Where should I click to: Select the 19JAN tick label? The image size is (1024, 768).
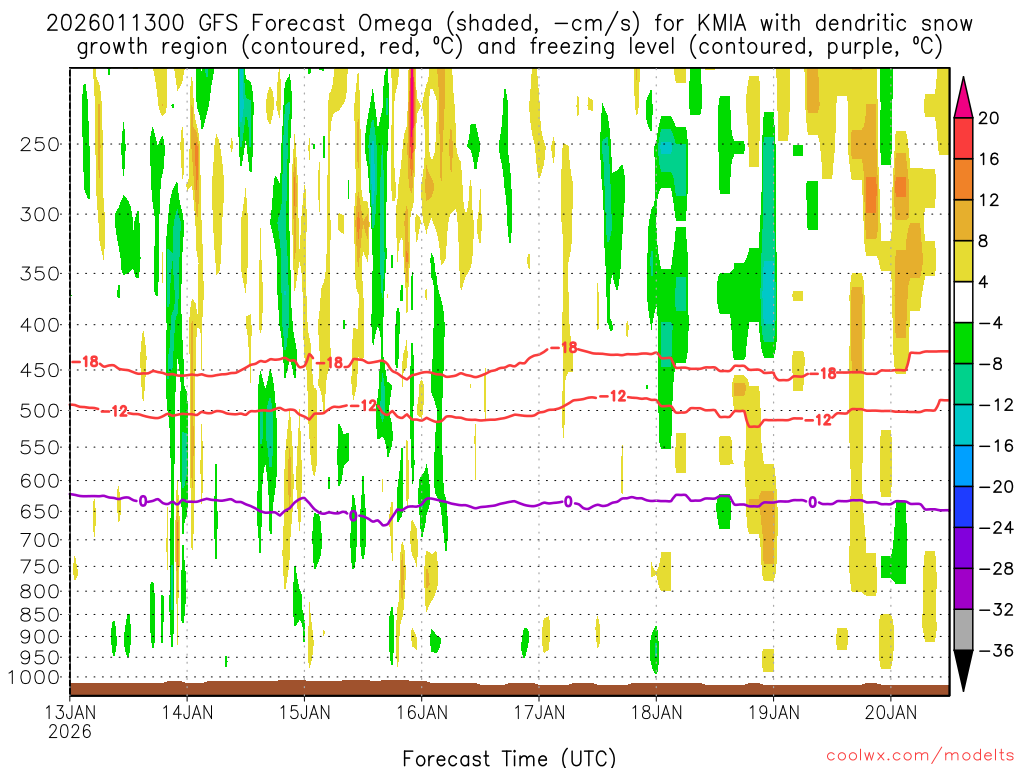tap(773, 713)
